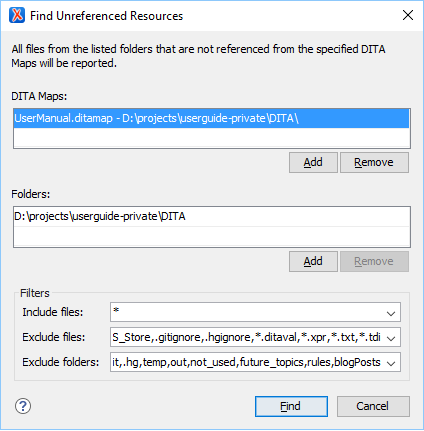
Task: Click the greyed-out Remove button under Folders
Action: (x=374, y=261)
